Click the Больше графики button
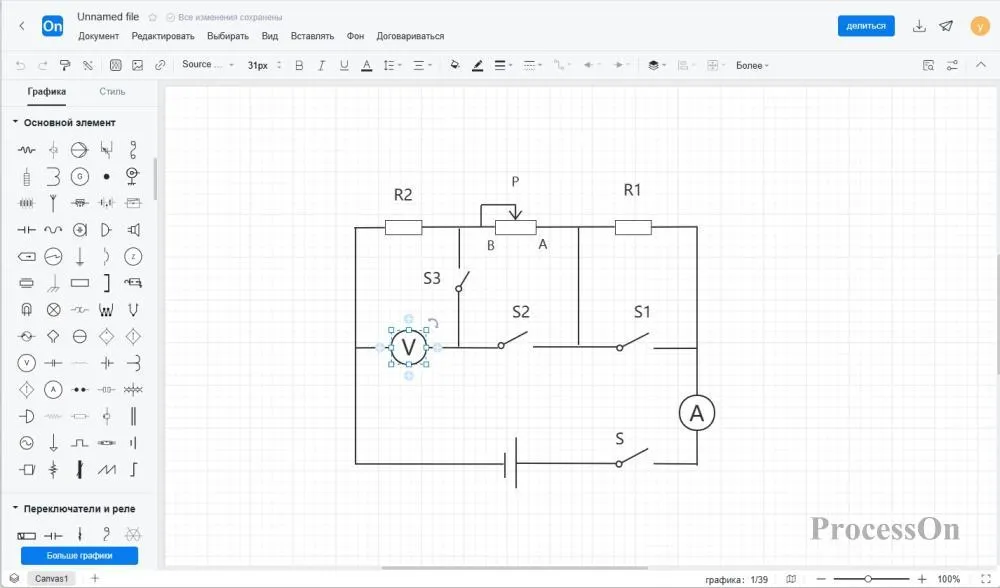The image size is (1000, 588). click(79, 555)
